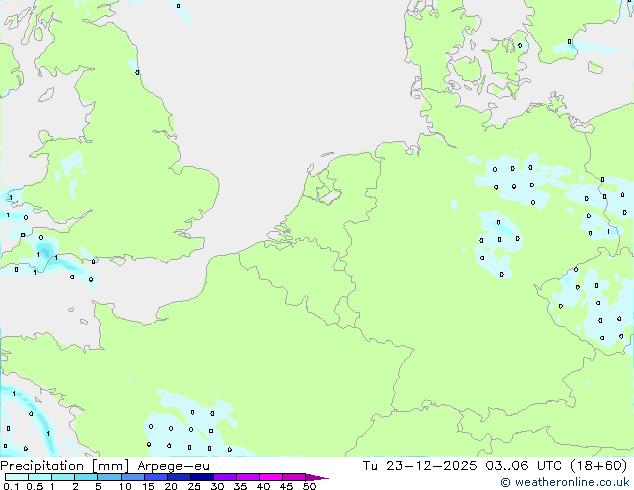Click the legend swatch between 45 and 50
This screenshot has height=490, width=634.
click(x=294, y=477)
